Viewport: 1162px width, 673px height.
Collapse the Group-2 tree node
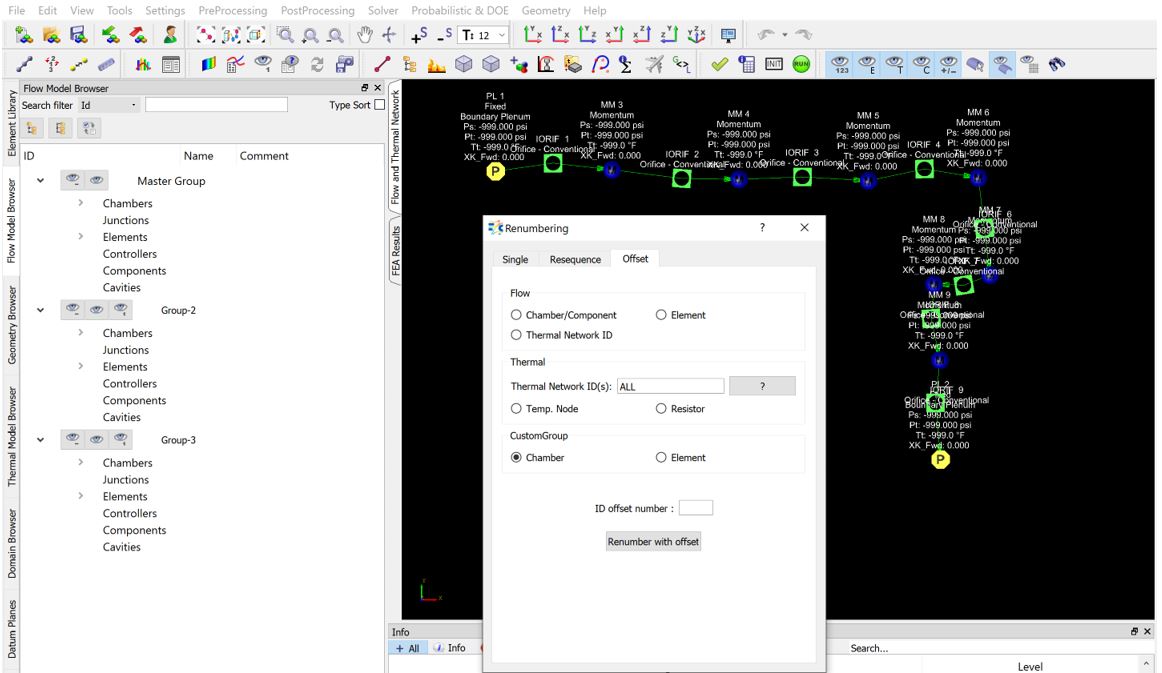[x=40, y=310]
